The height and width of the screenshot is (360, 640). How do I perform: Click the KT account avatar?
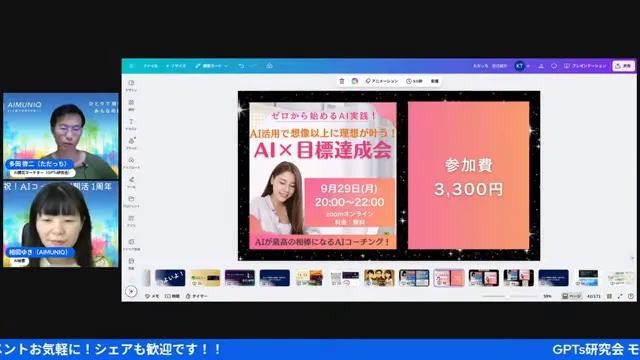(519, 66)
